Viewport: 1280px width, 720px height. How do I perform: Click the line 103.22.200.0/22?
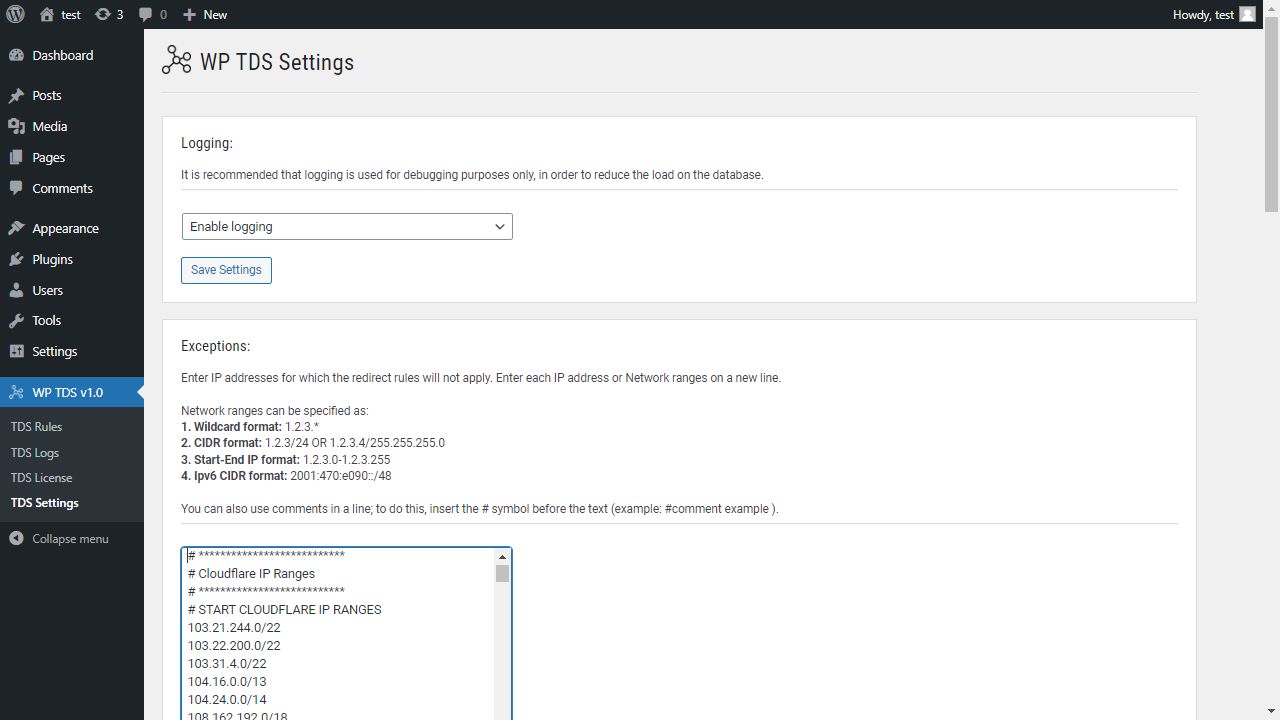tap(234, 646)
